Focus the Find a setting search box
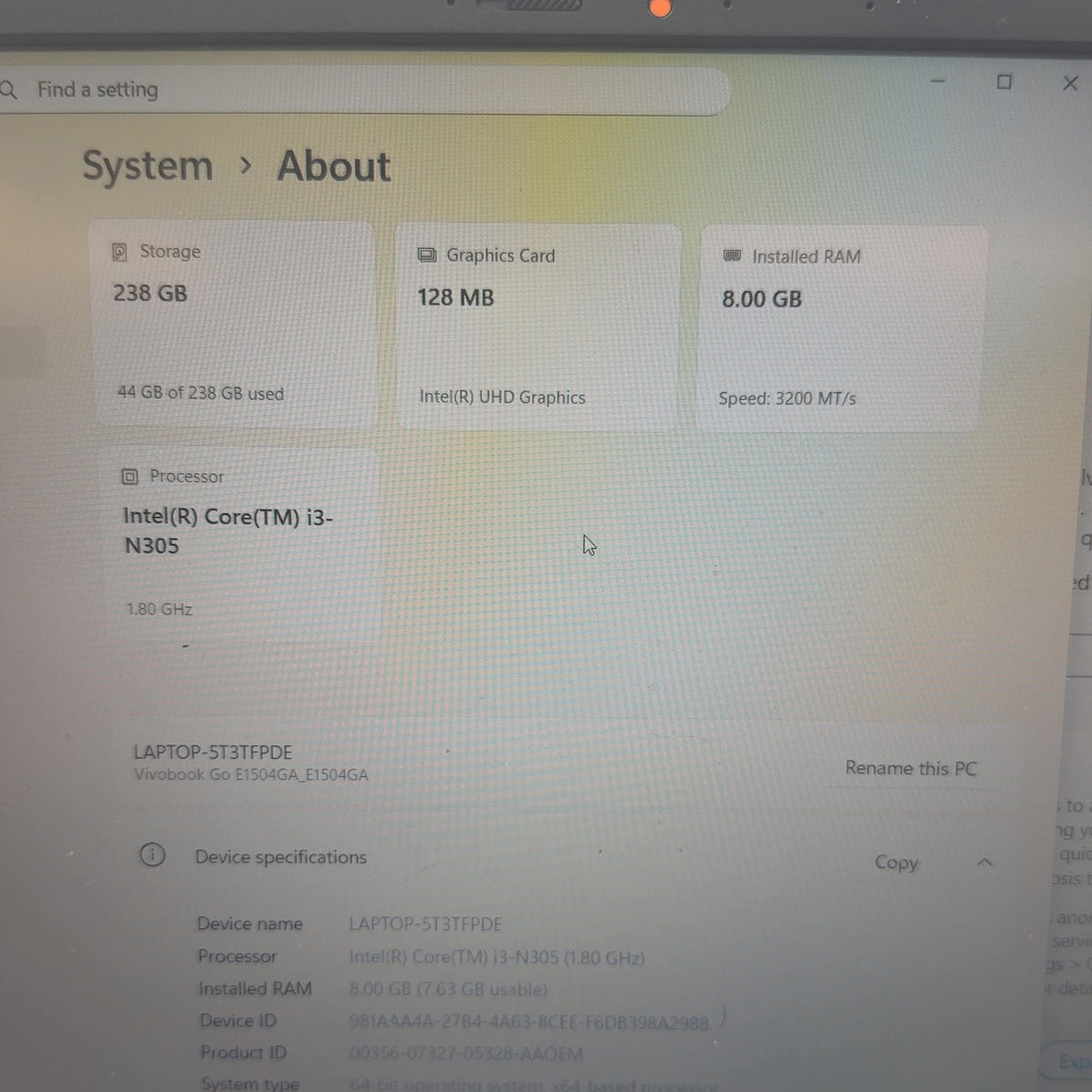 [x=364, y=90]
